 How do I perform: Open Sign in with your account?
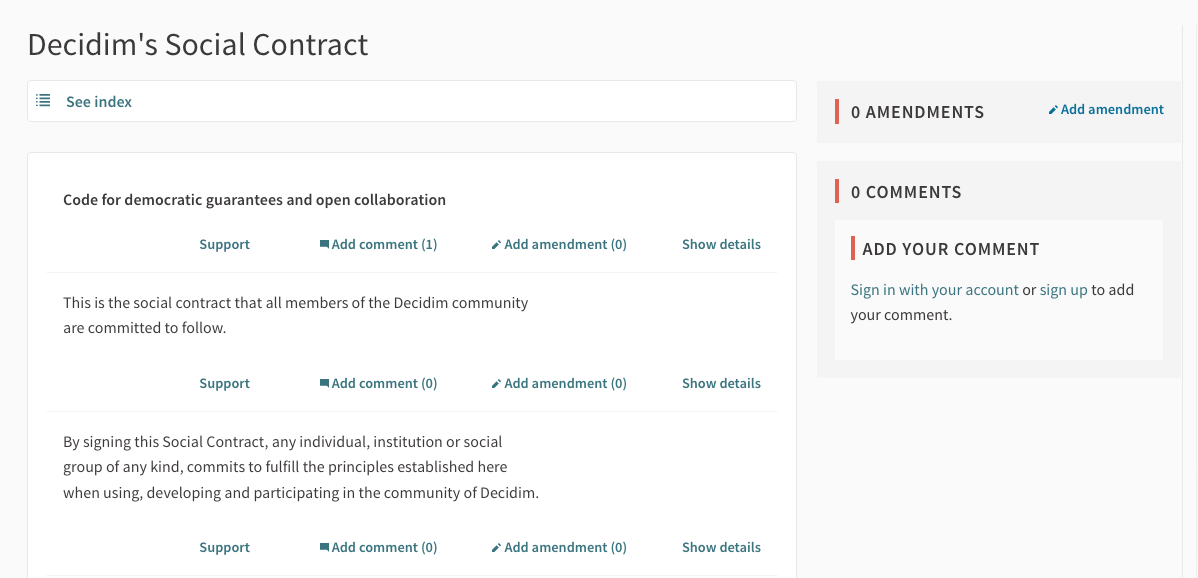point(934,289)
